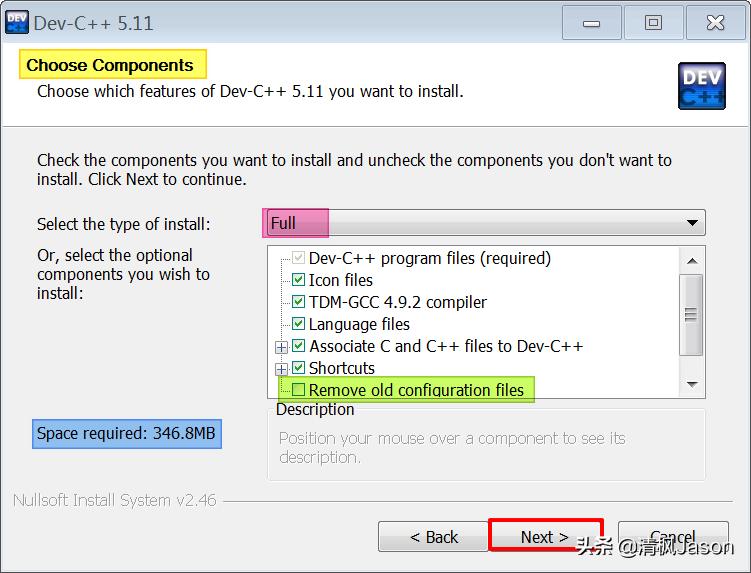Maximize the installer window

pos(653,22)
